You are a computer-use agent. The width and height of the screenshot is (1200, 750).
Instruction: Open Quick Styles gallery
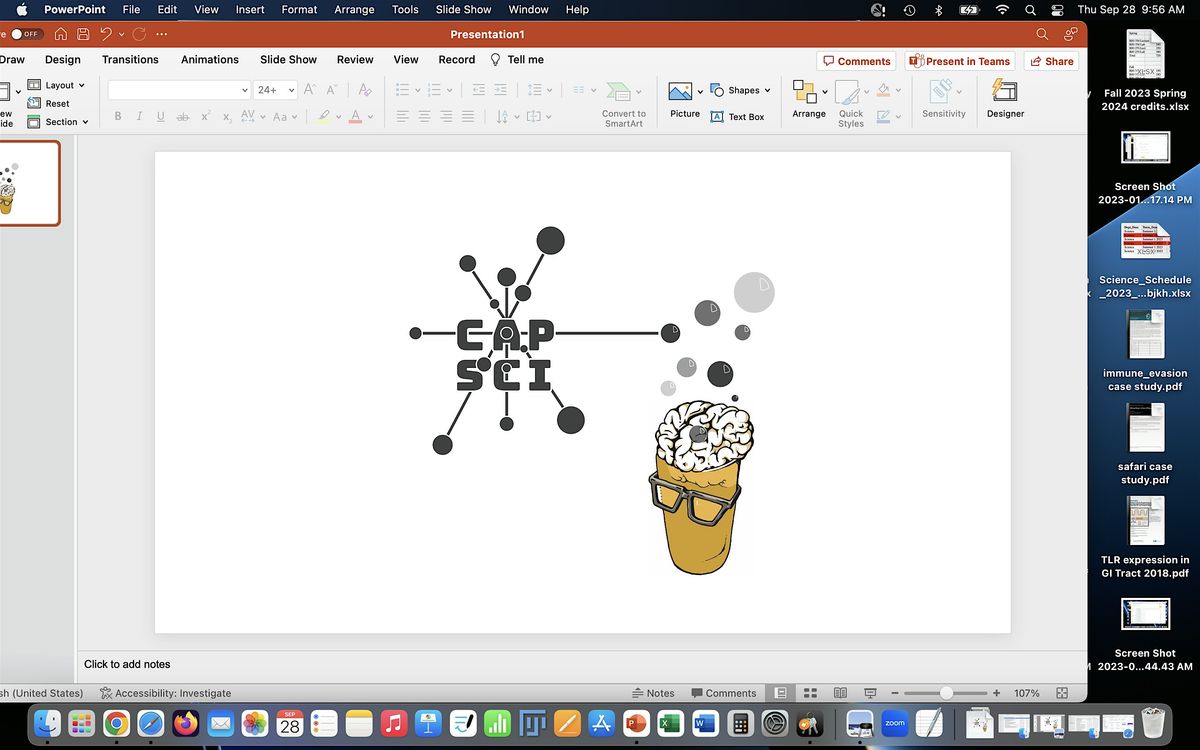851,104
